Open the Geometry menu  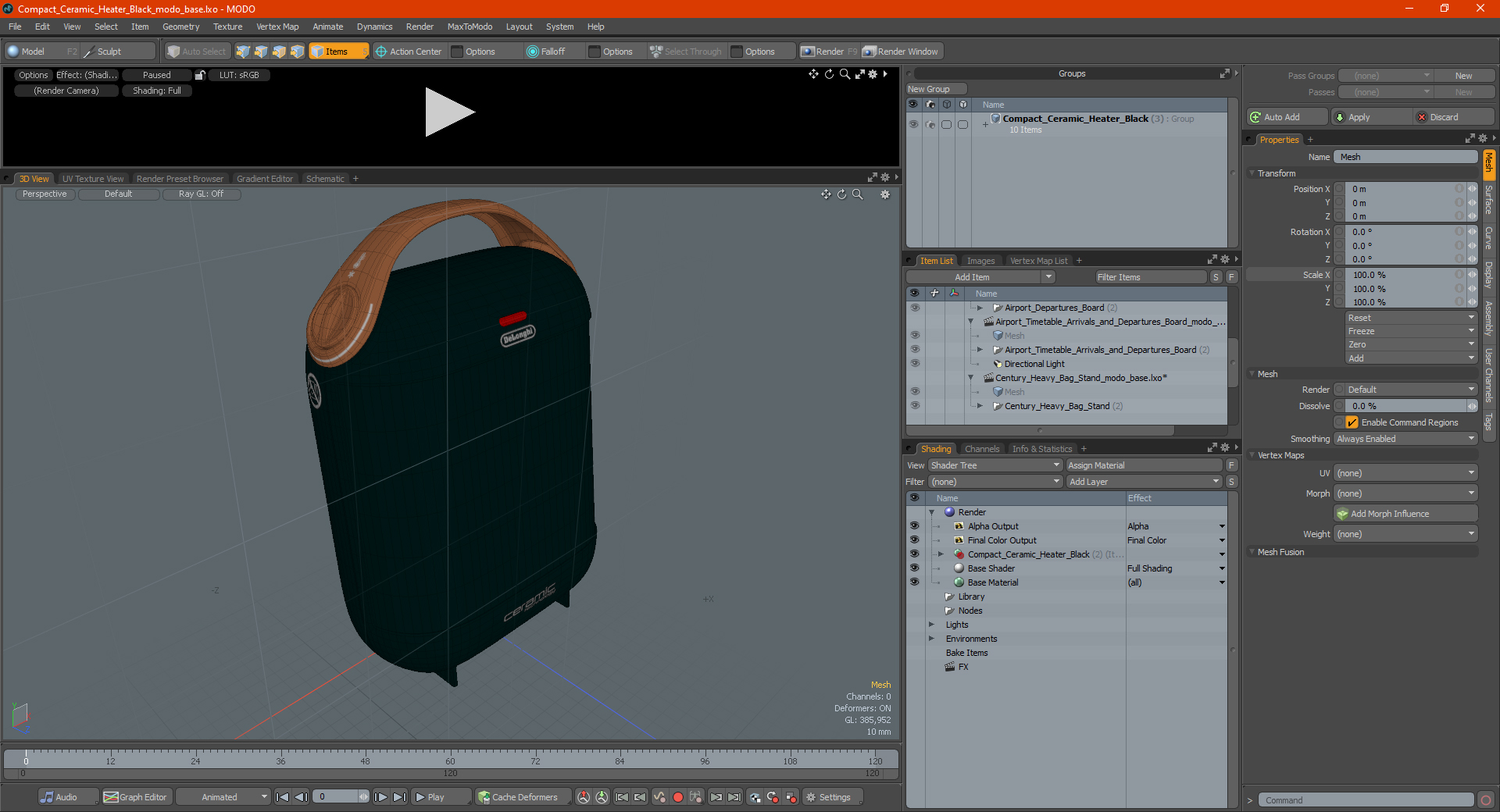[x=180, y=27]
